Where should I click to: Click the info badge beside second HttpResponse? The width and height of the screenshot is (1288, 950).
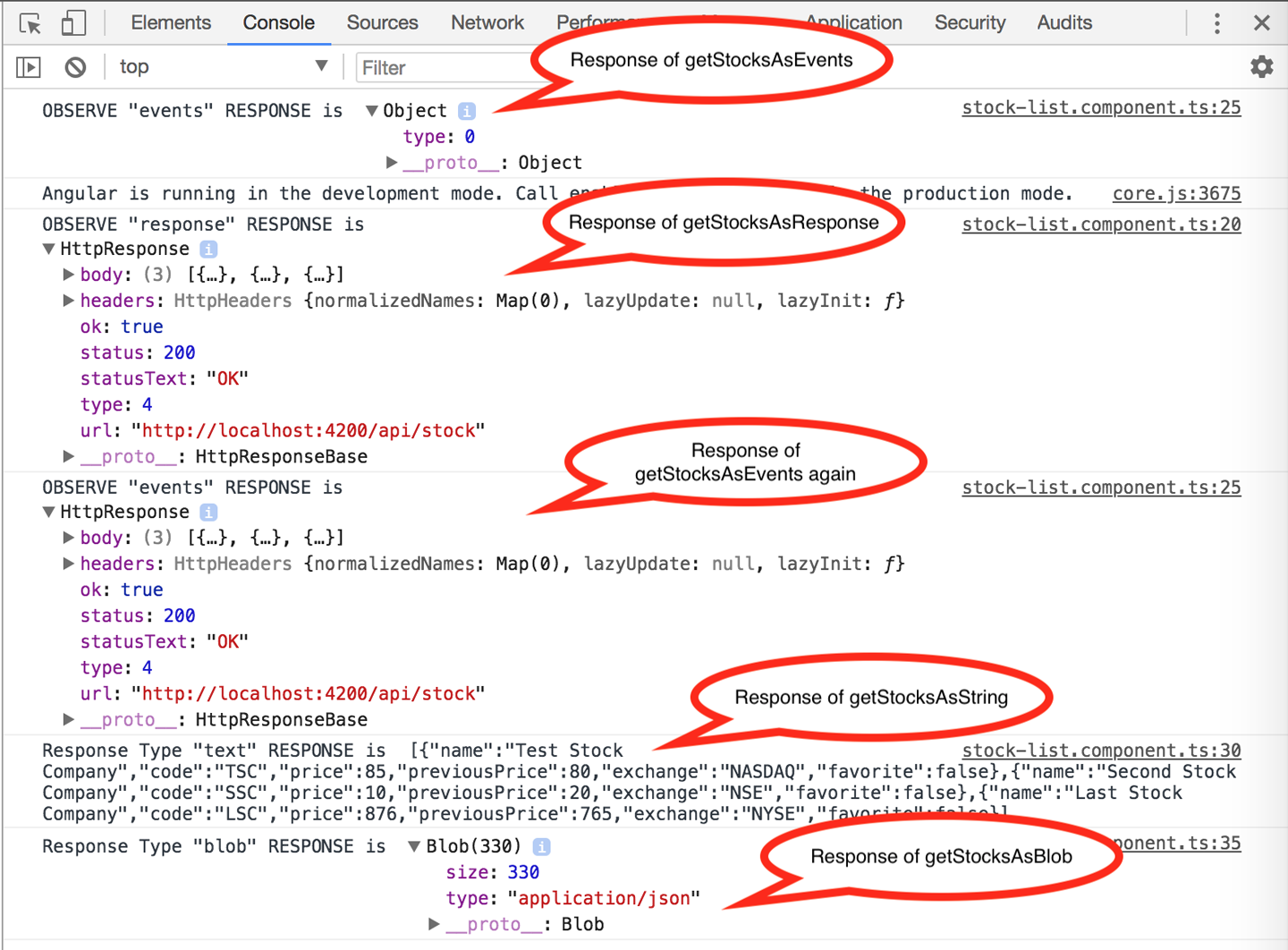pos(208,512)
